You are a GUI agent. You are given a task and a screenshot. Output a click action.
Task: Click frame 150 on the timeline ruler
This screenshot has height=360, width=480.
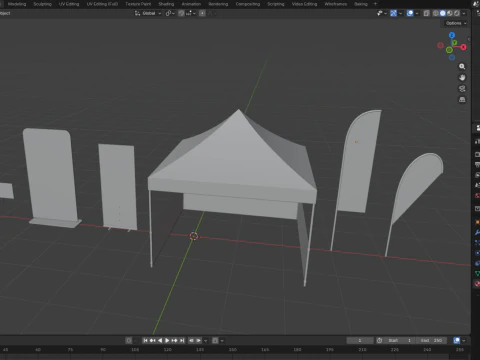[233, 350]
